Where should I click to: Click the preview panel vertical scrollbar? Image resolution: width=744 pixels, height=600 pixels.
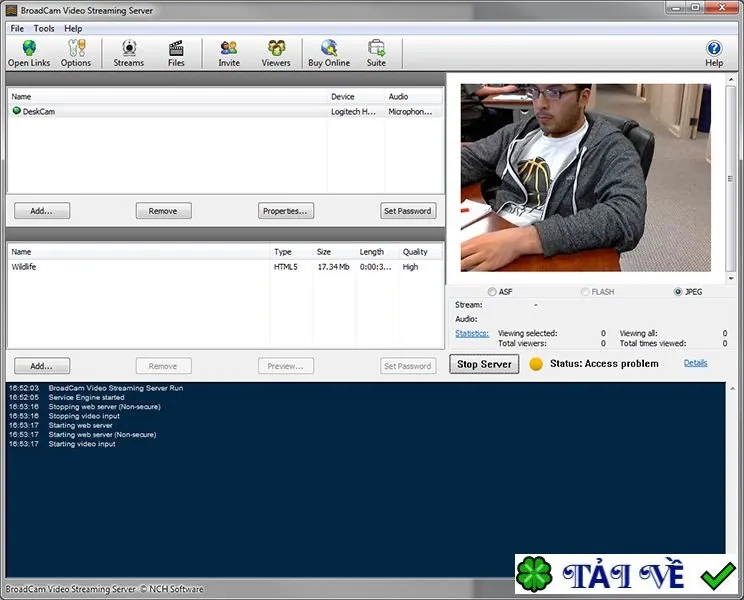pos(731,178)
